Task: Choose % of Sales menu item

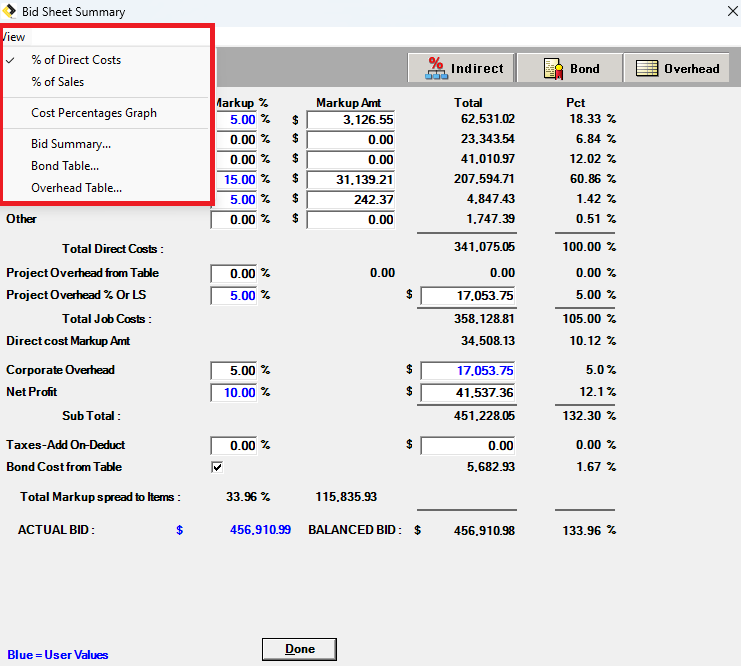Action: [58, 82]
